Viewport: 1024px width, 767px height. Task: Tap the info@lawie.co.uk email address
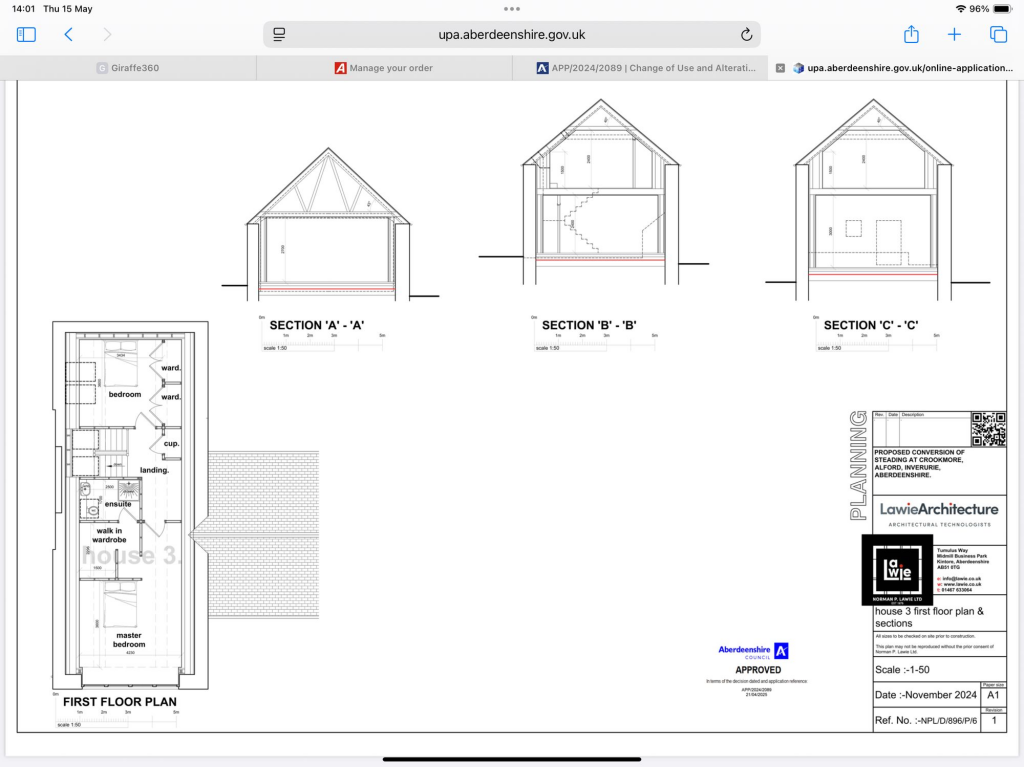tap(961, 578)
